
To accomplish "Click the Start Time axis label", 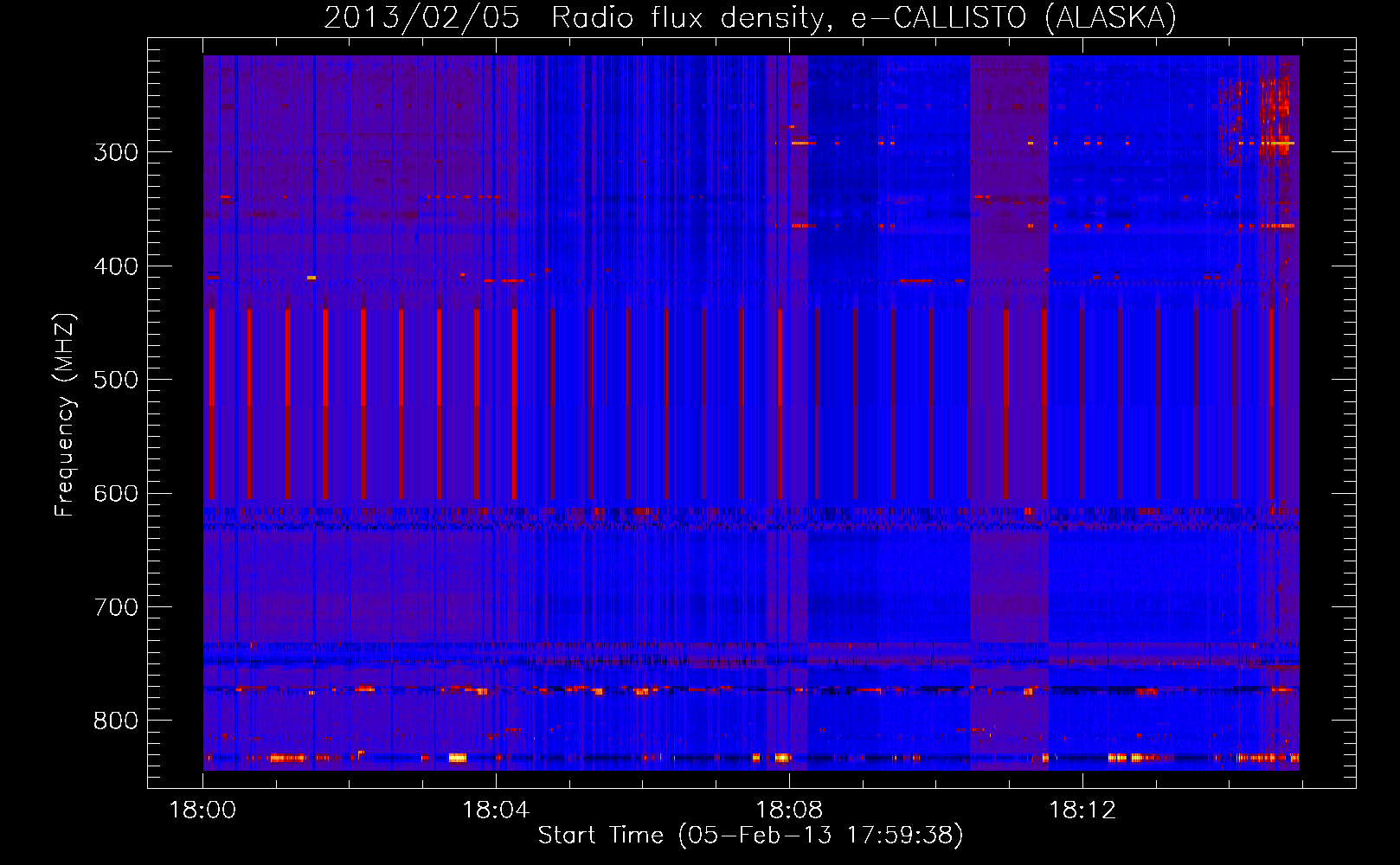I will click(750, 835).
